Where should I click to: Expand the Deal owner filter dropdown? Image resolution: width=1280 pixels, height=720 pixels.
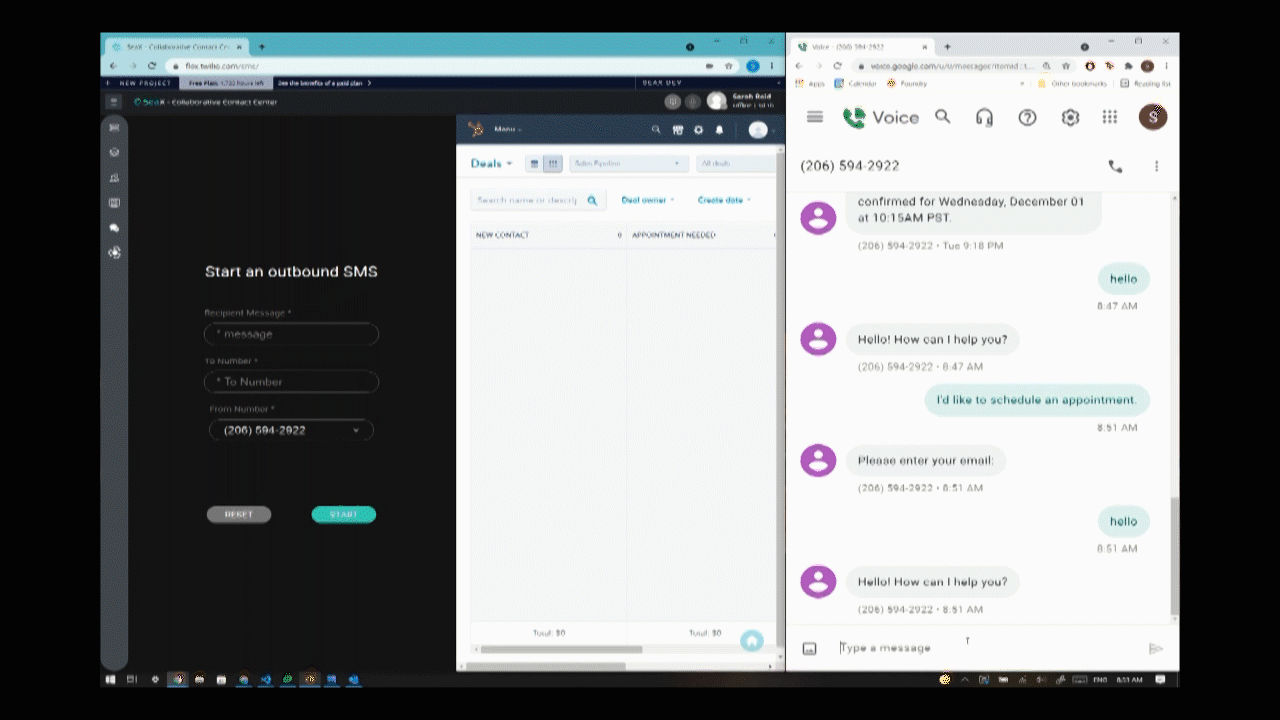[647, 199]
